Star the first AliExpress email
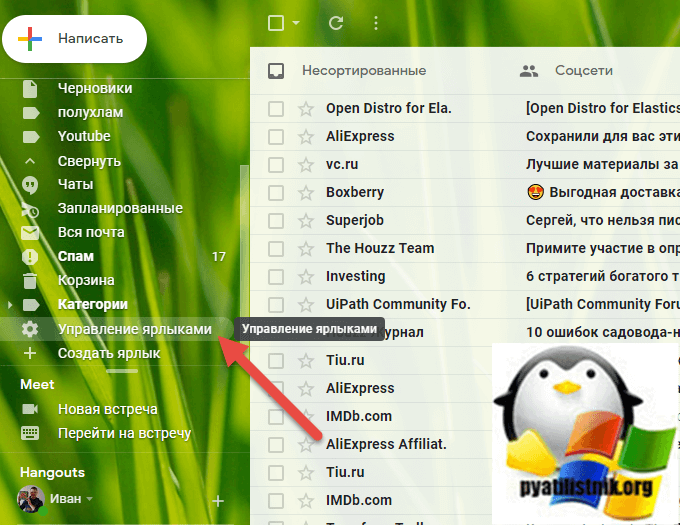This screenshot has width=680, height=525. (306, 137)
